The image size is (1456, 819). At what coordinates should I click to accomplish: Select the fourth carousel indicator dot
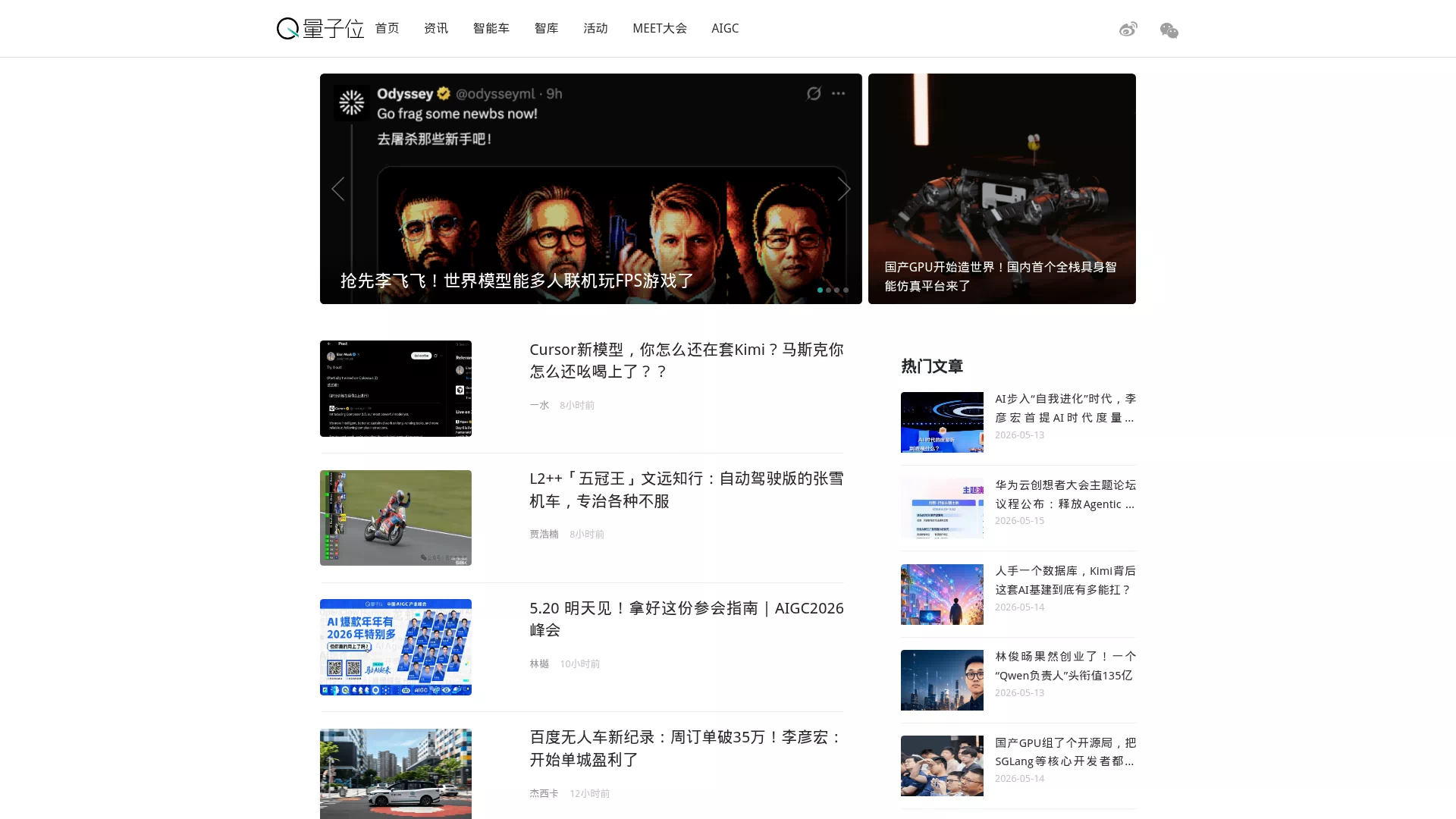coord(846,290)
